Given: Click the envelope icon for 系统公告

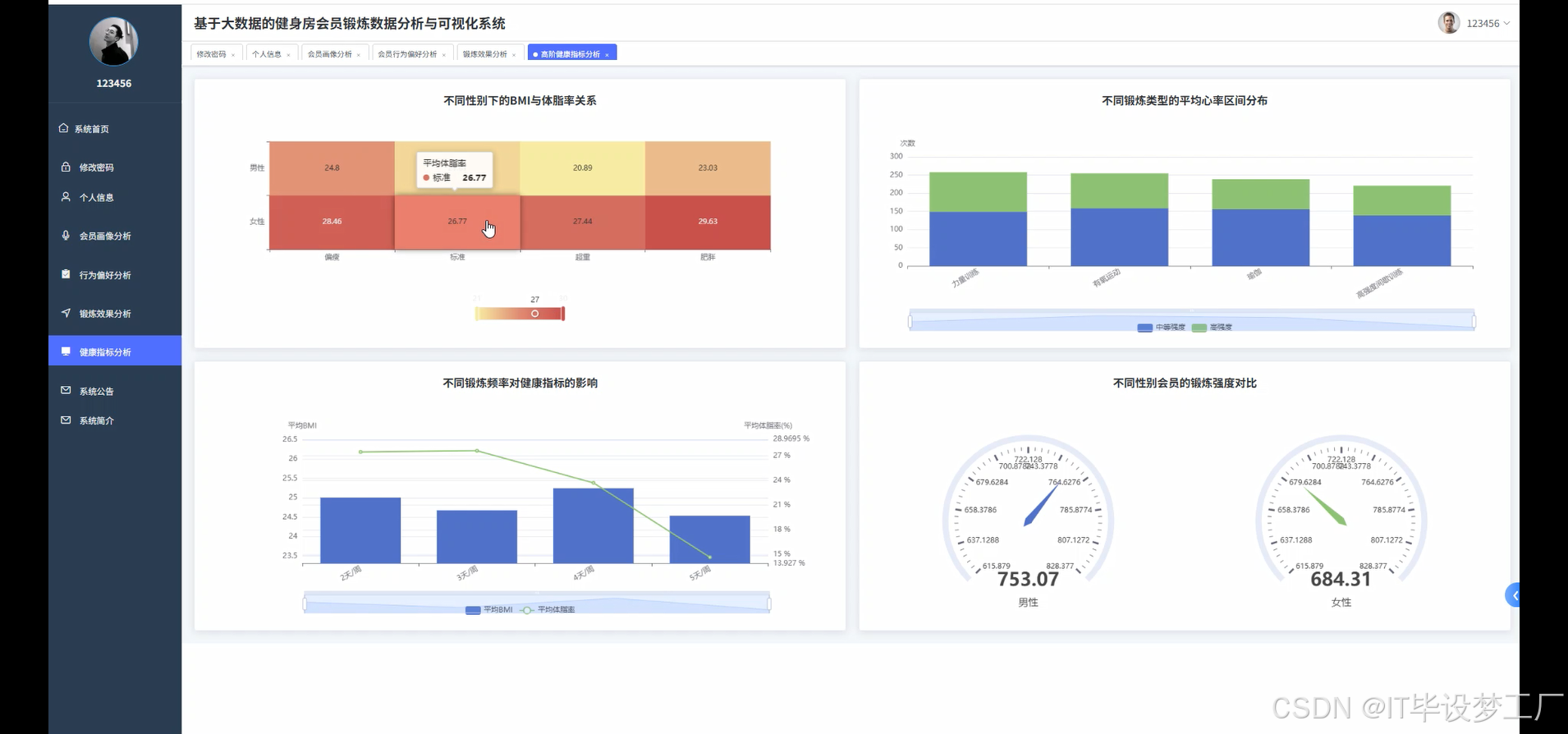Looking at the screenshot, I should point(66,391).
